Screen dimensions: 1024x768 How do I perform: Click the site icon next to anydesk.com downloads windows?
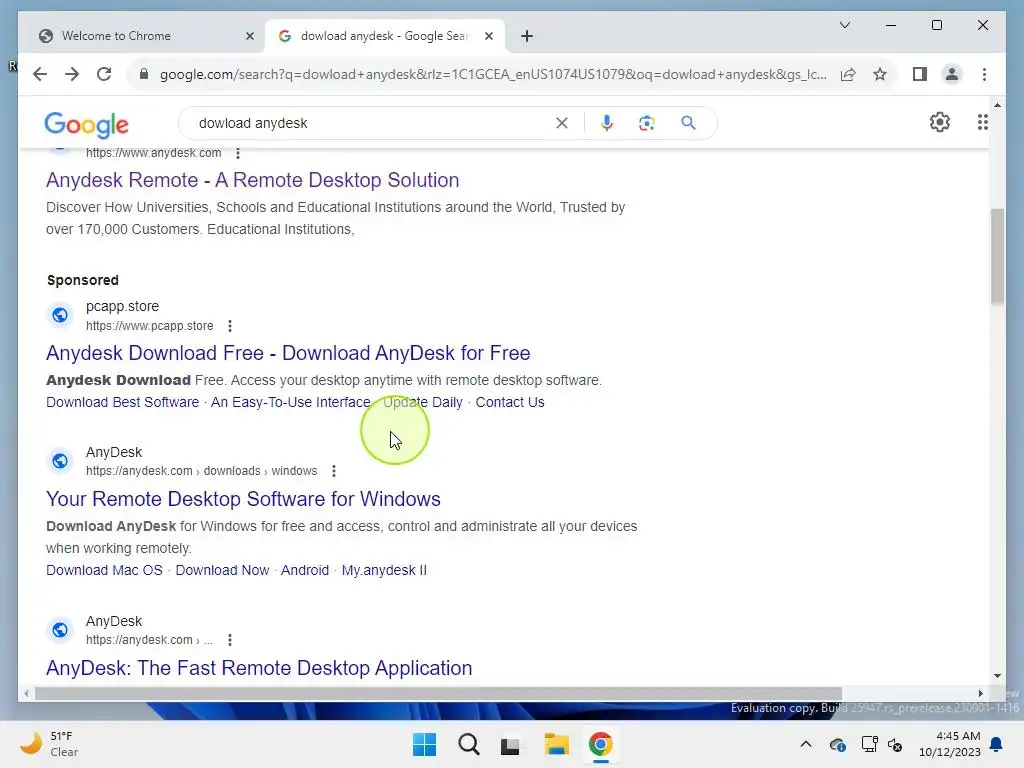[60, 461]
